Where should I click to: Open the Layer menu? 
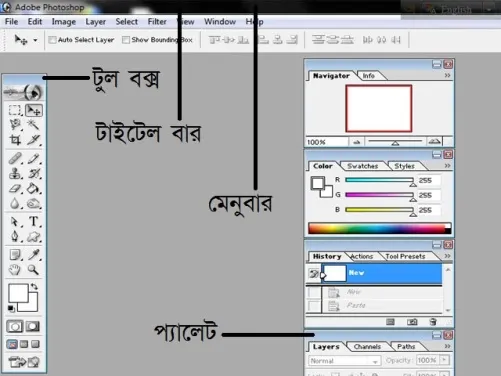click(x=95, y=22)
